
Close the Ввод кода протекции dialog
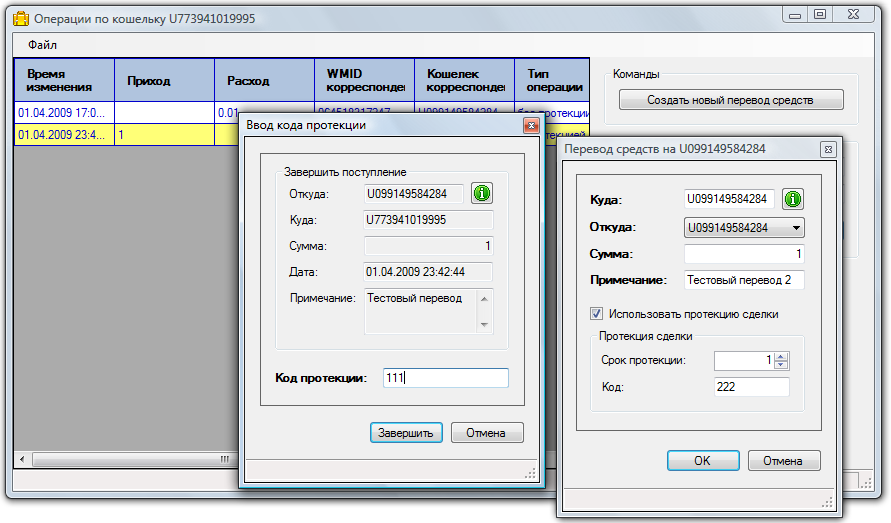531,125
